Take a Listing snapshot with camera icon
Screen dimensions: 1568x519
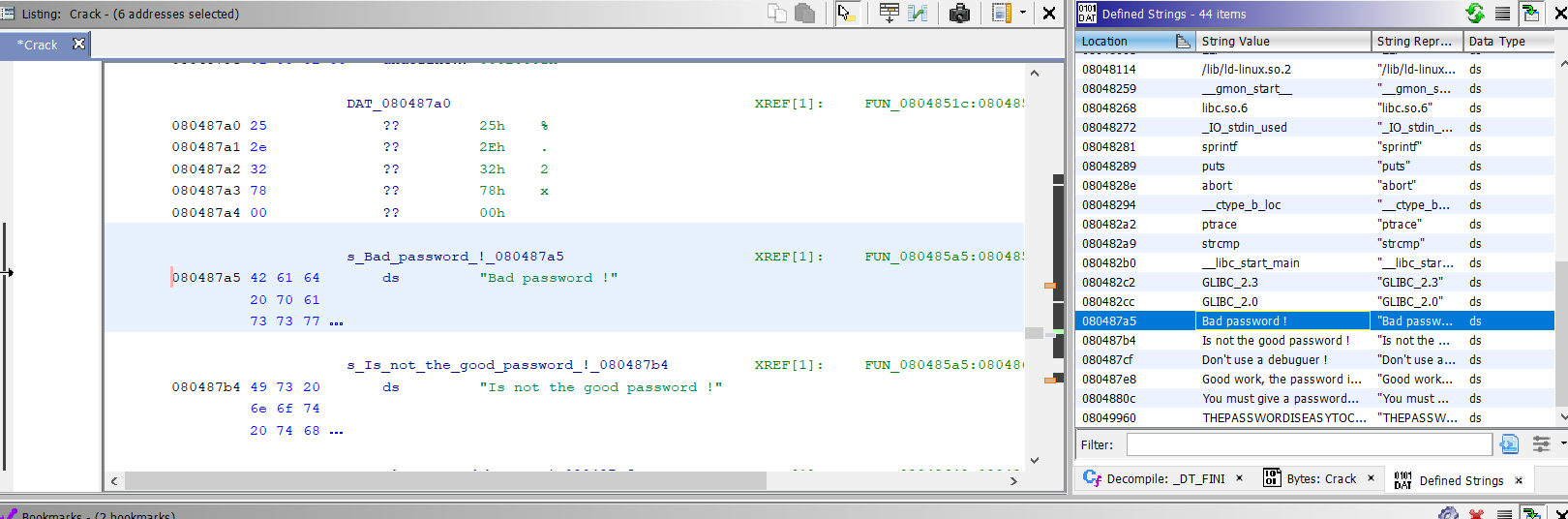coord(959,14)
